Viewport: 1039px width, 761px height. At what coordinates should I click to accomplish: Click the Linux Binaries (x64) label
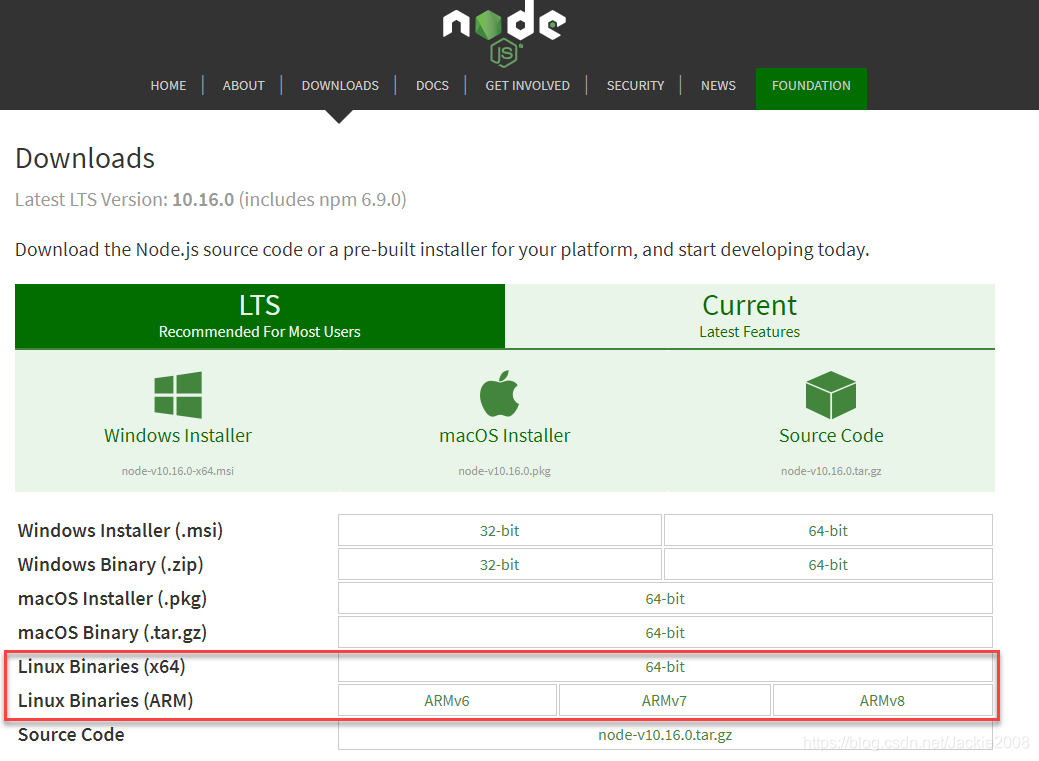click(101, 667)
